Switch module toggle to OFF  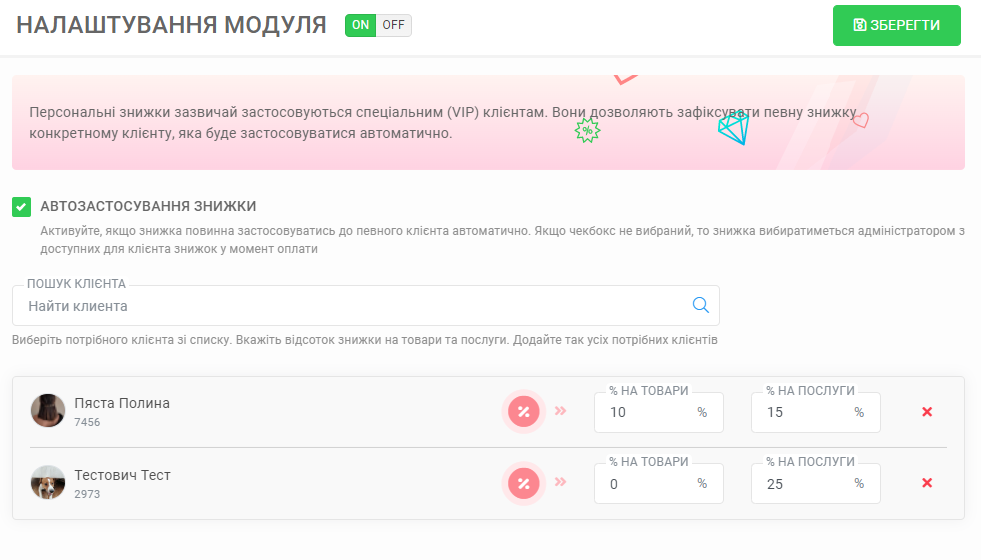point(394,25)
